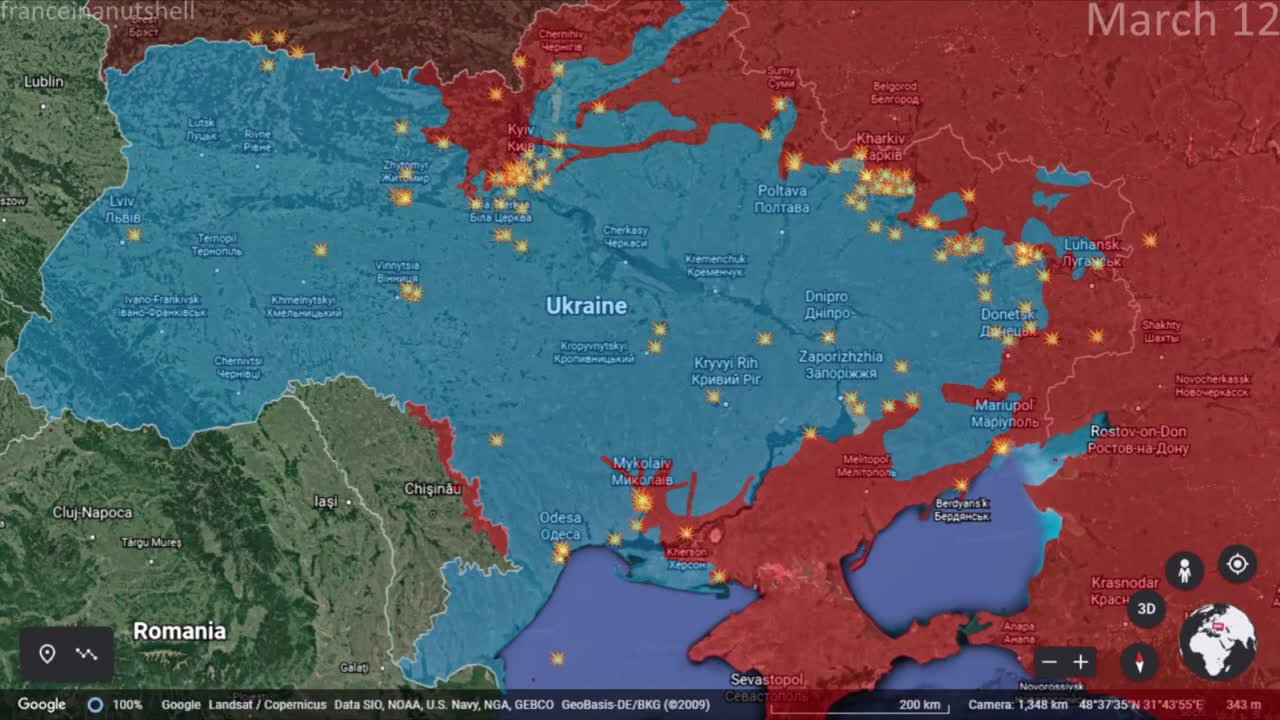Click the Romania country label
This screenshot has height=720, width=1280.
pos(179,631)
